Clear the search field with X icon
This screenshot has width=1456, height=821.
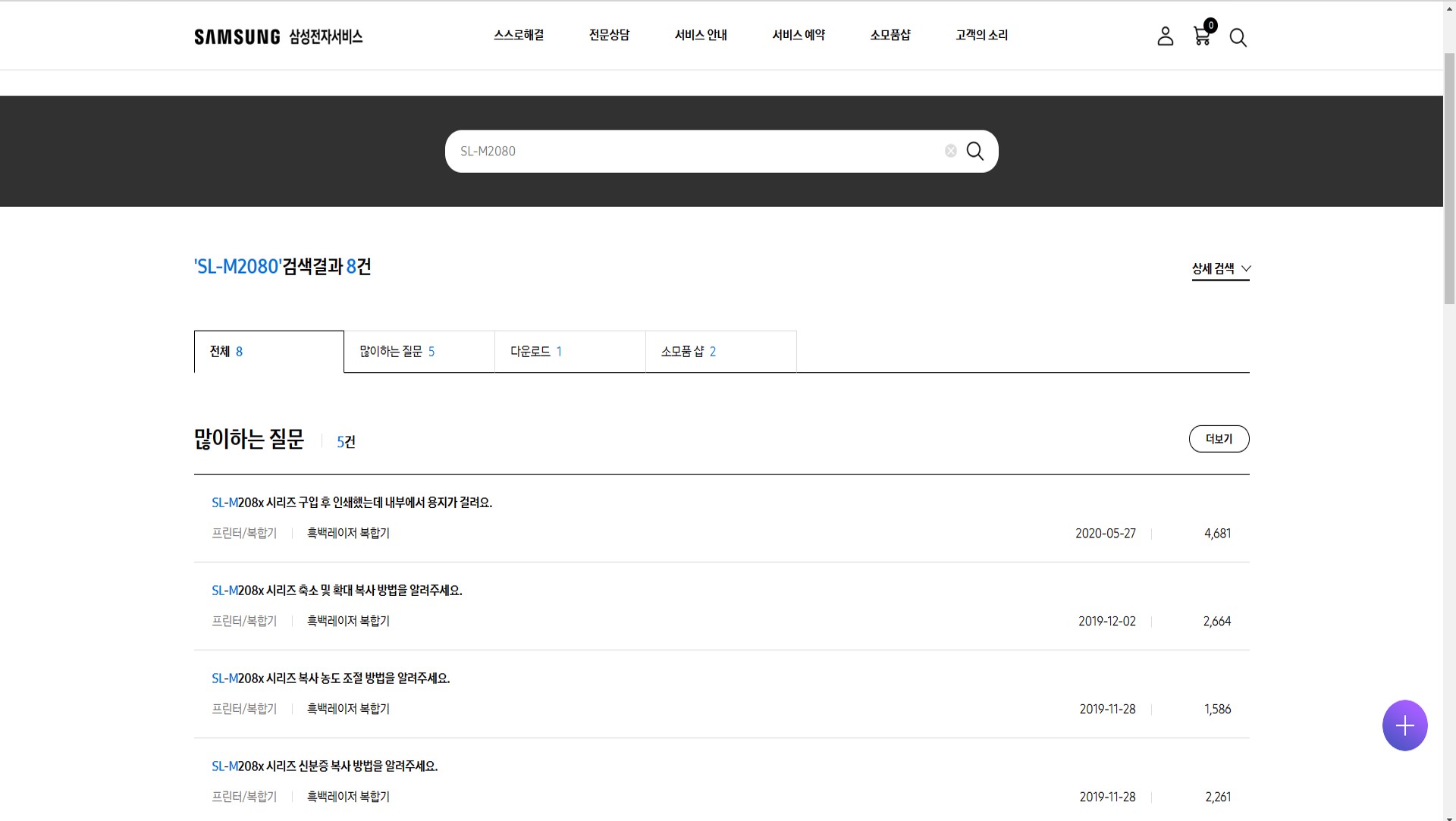coord(950,151)
